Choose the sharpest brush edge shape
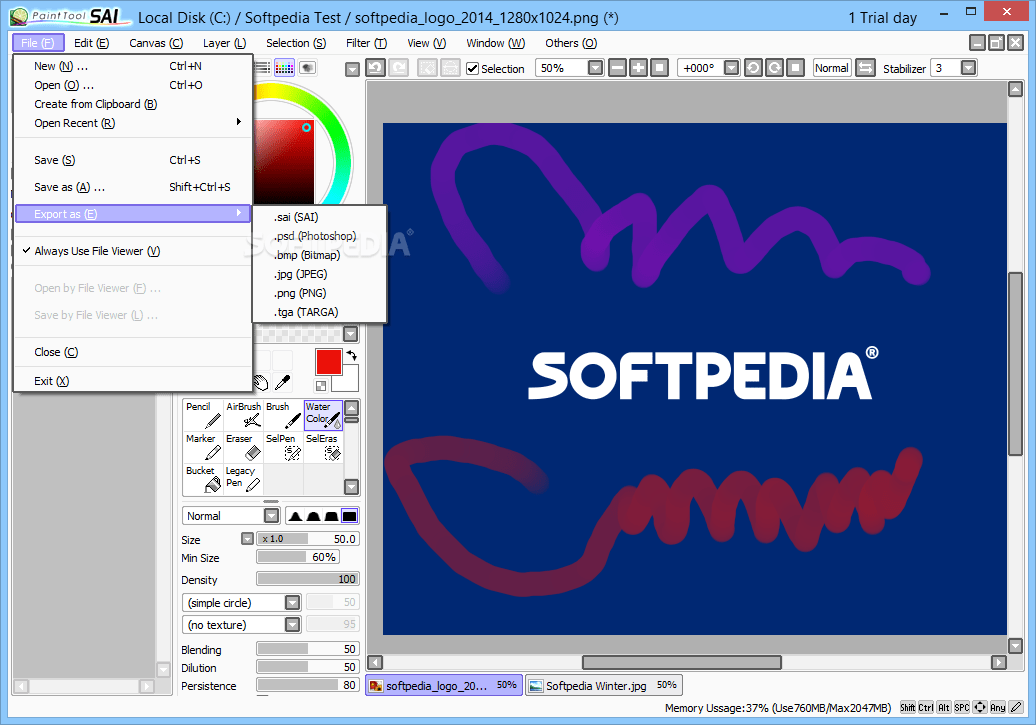 click(x=349, y=516)
